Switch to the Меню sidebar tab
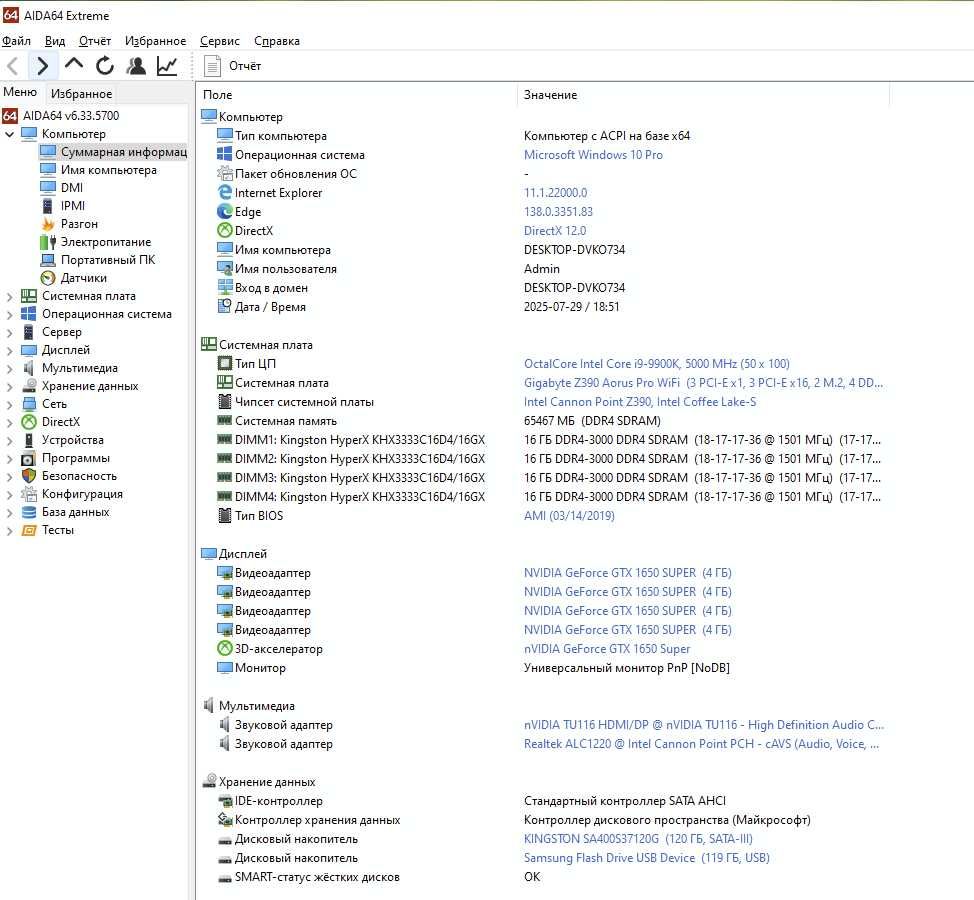This screenshot has height=900, width=974. (20, 93)
